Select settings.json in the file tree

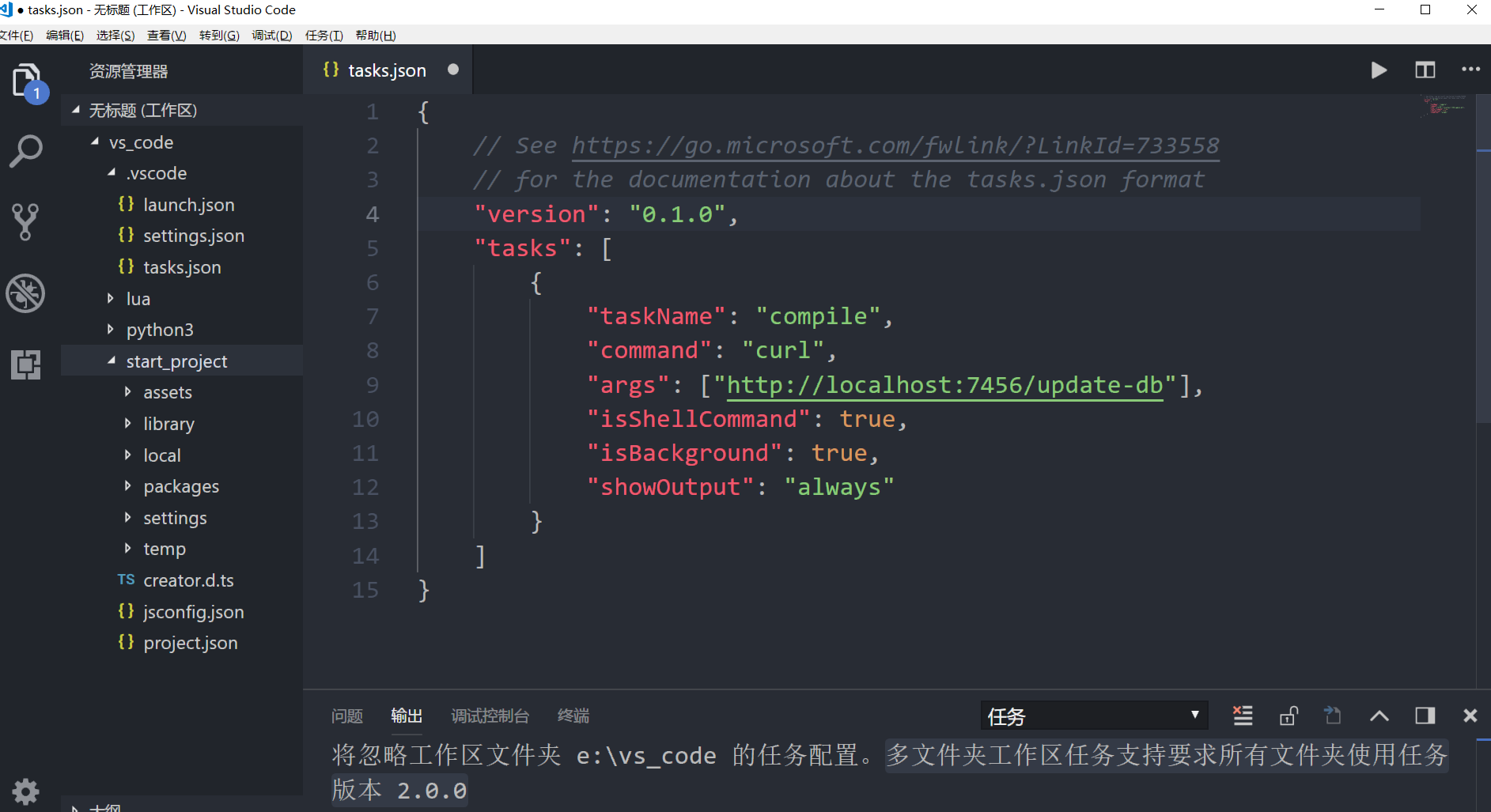pyautogui.click(x=194, y=236)
